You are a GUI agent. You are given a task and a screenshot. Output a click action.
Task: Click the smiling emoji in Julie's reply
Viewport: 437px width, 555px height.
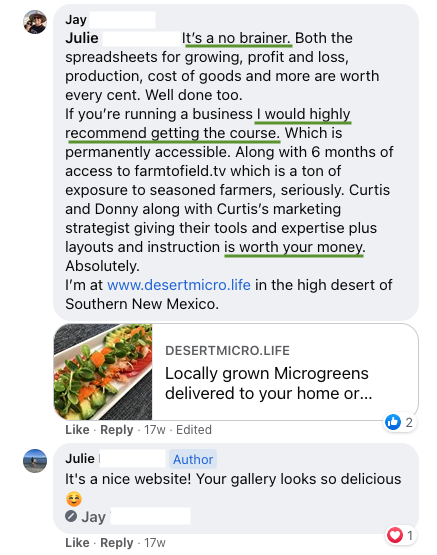(x=74, y=499)
